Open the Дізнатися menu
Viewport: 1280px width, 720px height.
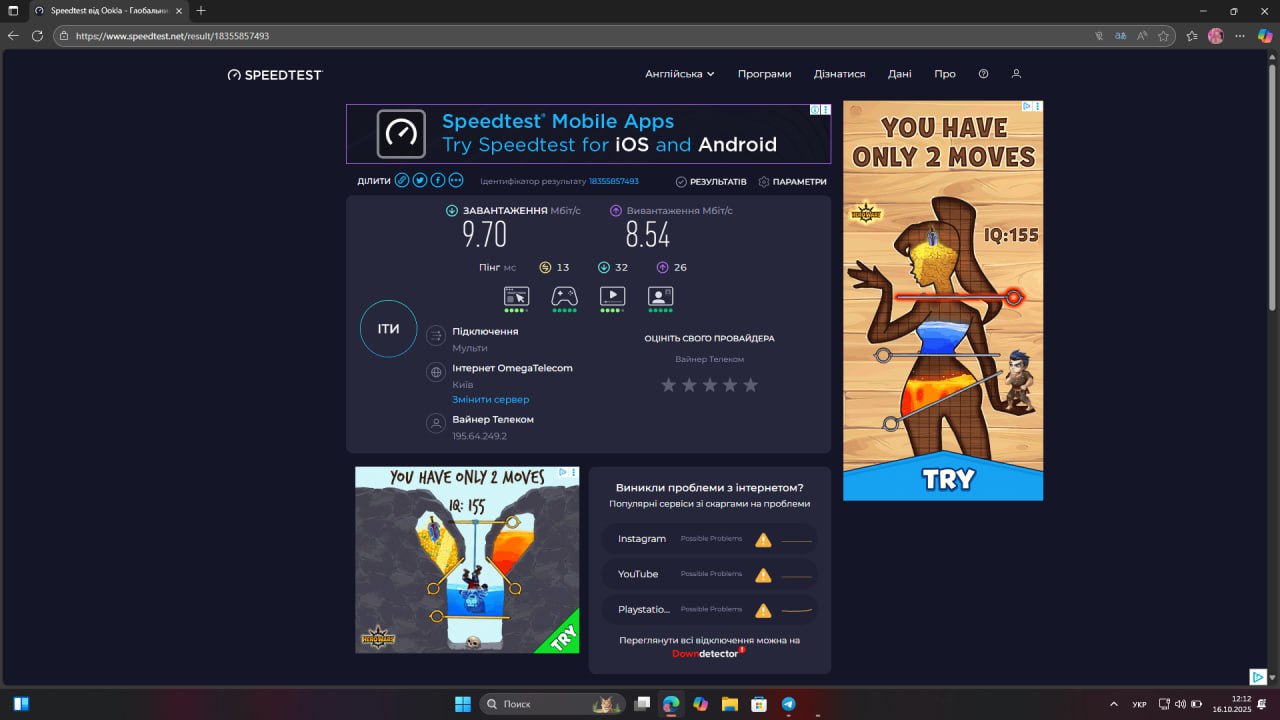coord(839,74)
